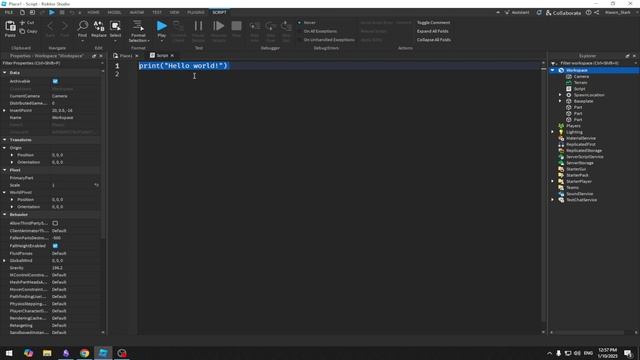Select the Lighting bulb icon
The width and height of the screenshot is (640, 360).
pos(561,132)
